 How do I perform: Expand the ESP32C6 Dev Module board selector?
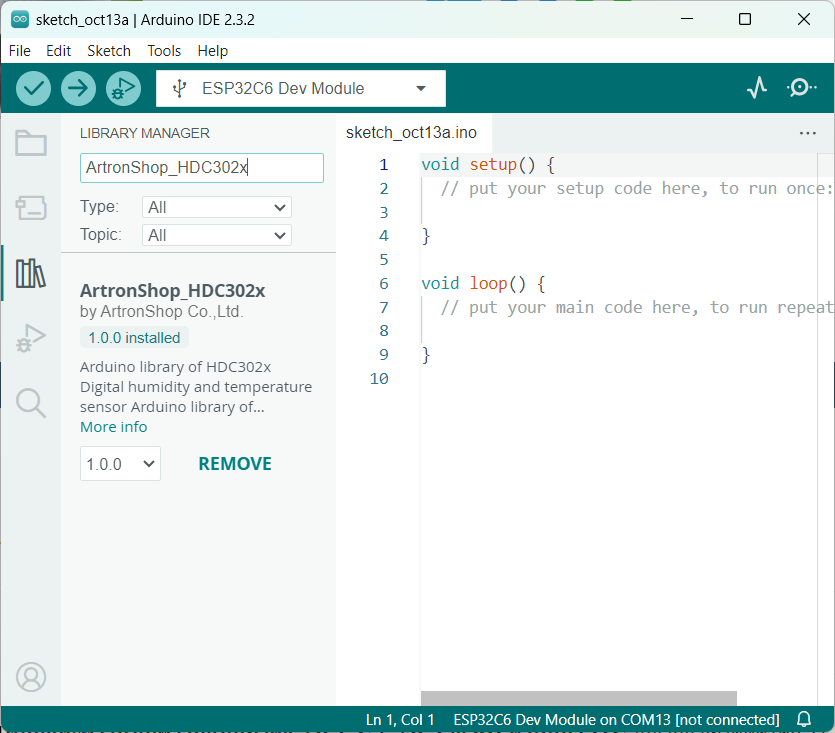(301, 88)
